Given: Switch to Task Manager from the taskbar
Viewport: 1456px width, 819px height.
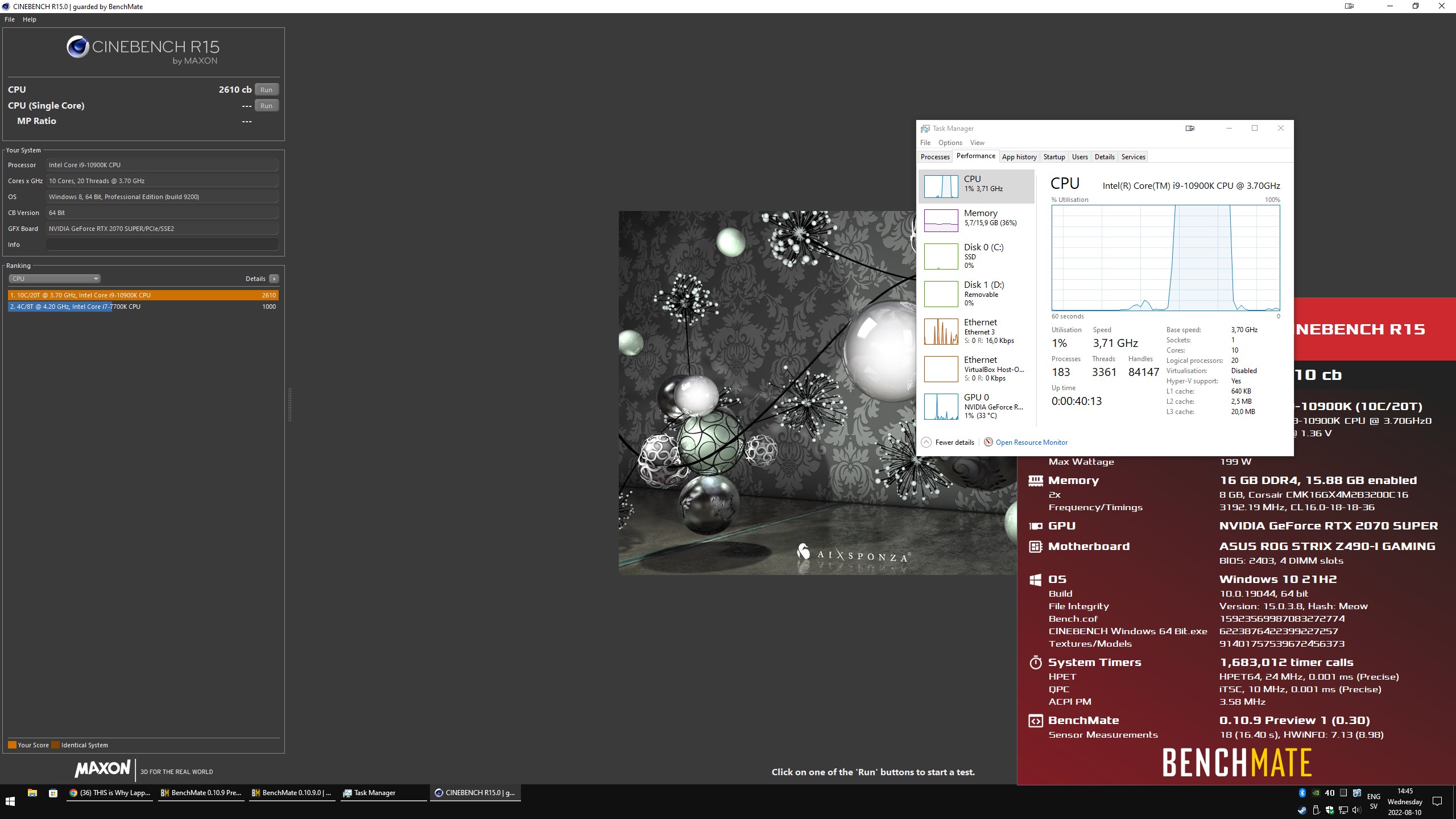Looking at the screenshot, I should pyautogui.click(x=383, y=793).
